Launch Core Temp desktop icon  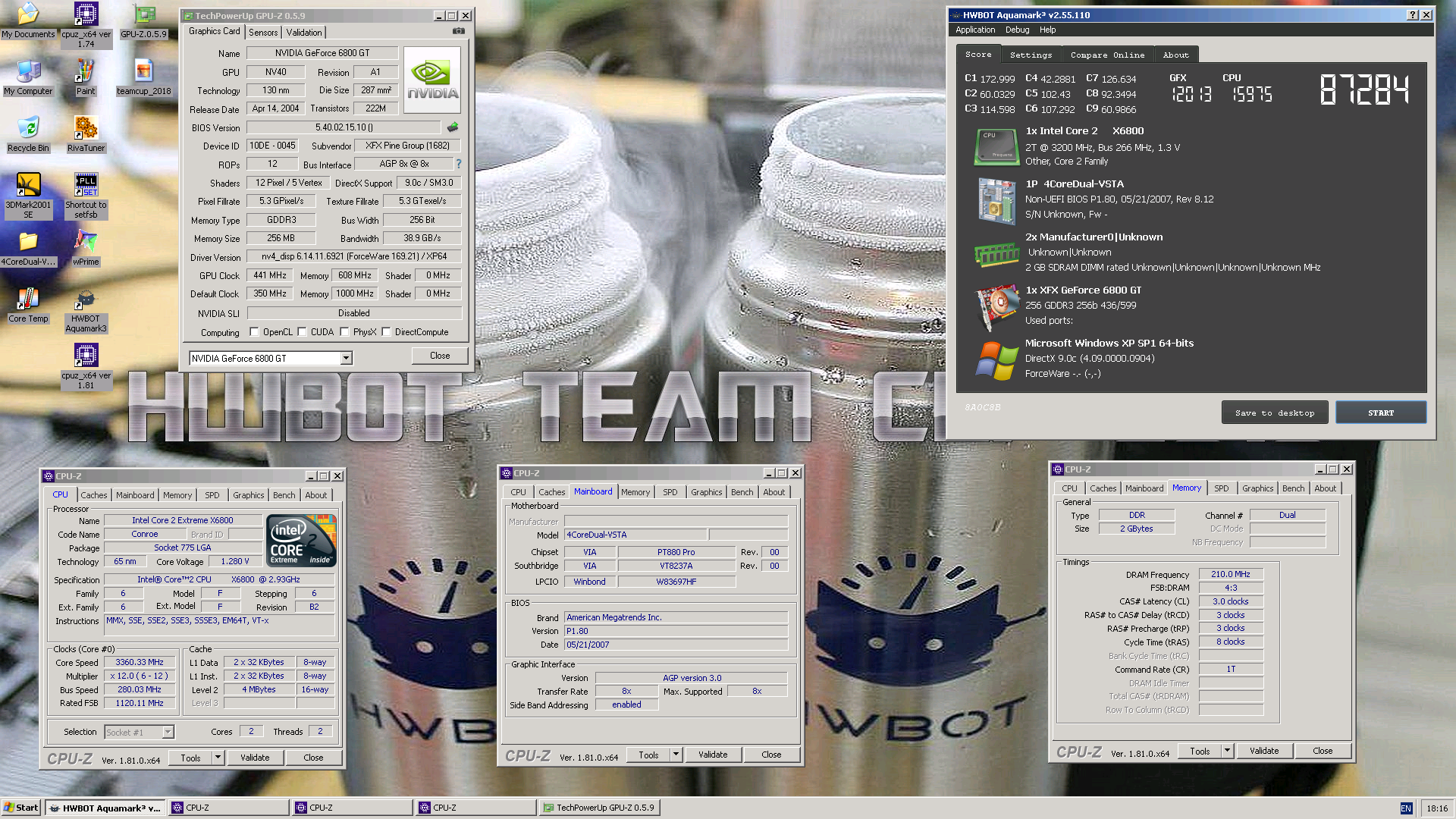pyautogui.click(x=28, y=305)
